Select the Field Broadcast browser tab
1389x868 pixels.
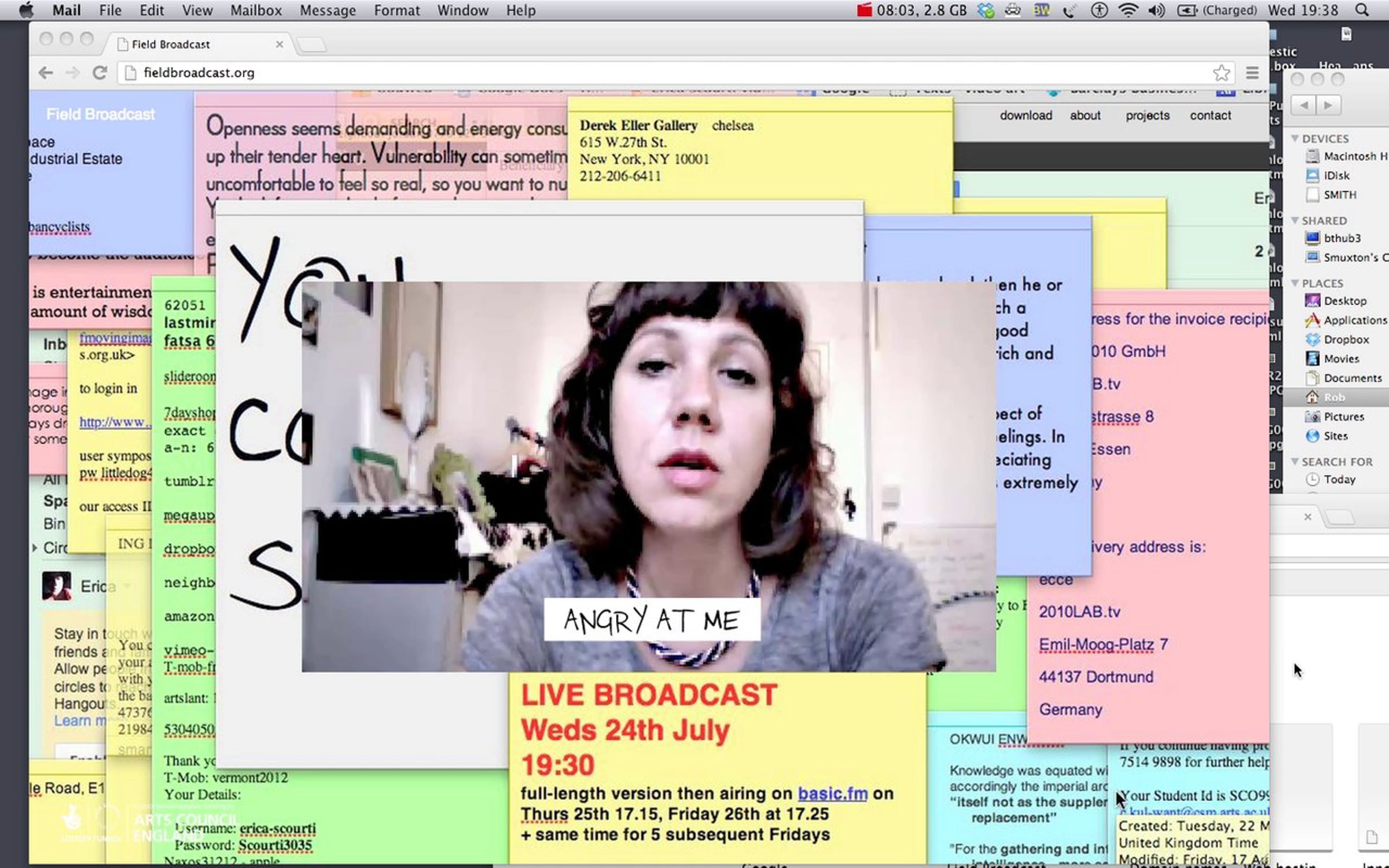point(197,44)
